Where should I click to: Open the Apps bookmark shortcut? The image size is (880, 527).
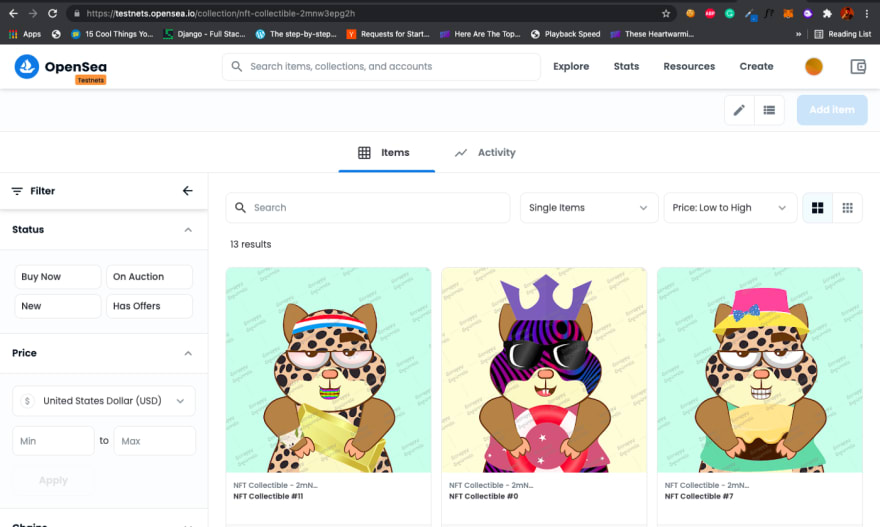pos(25,34)
